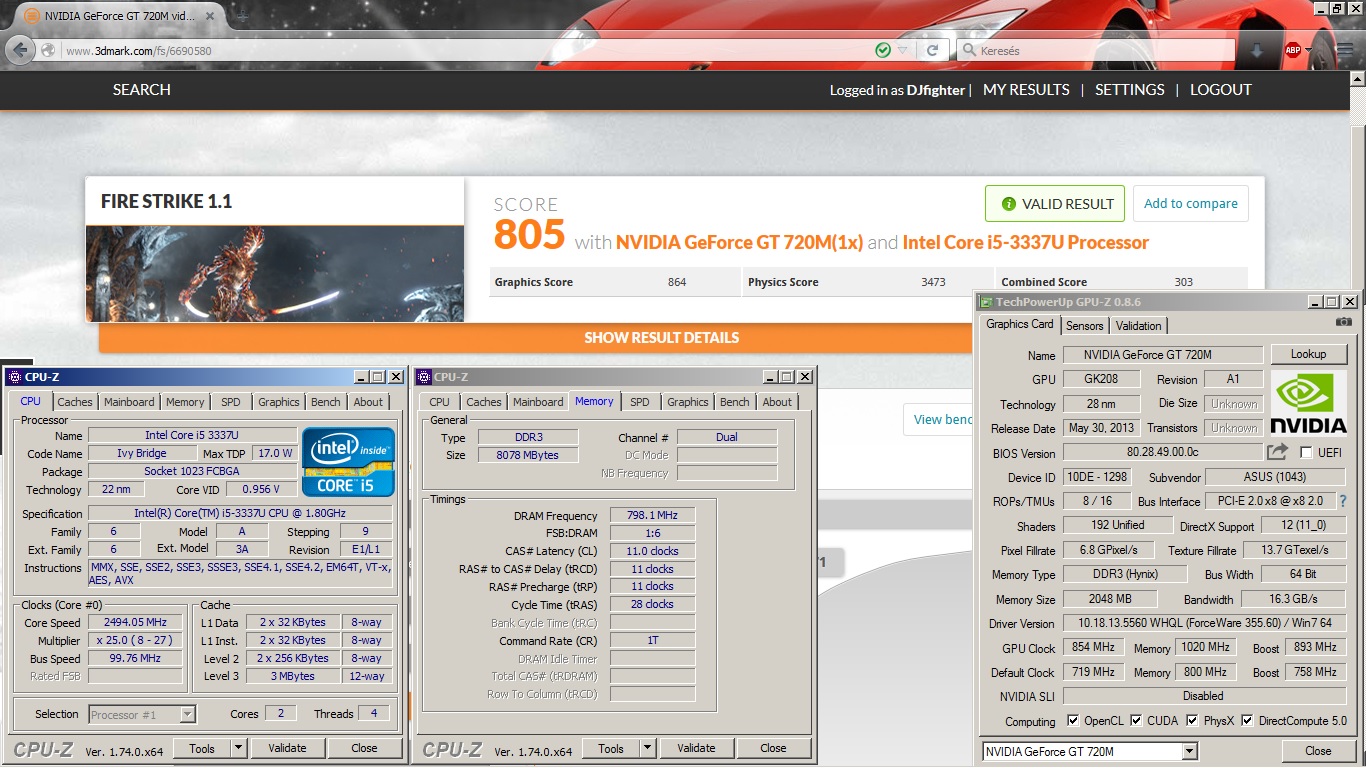The width and height of the screenshot is (1366, 768).
Task: Switch to the Validation tab in GPU-Z
Action: [x=1138, y=325]
